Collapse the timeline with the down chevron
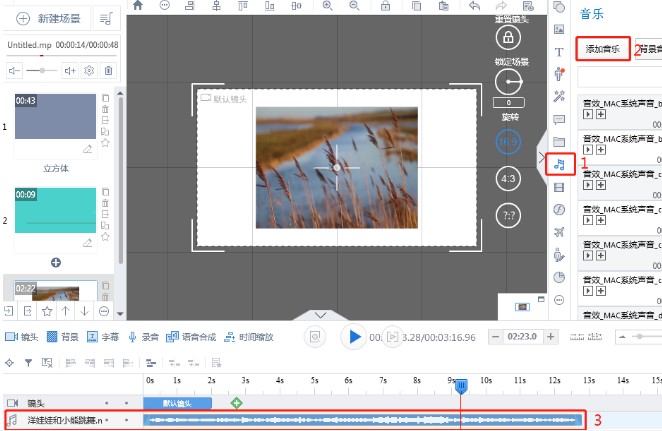Screen dimensions: 662x431 (321, 315)
